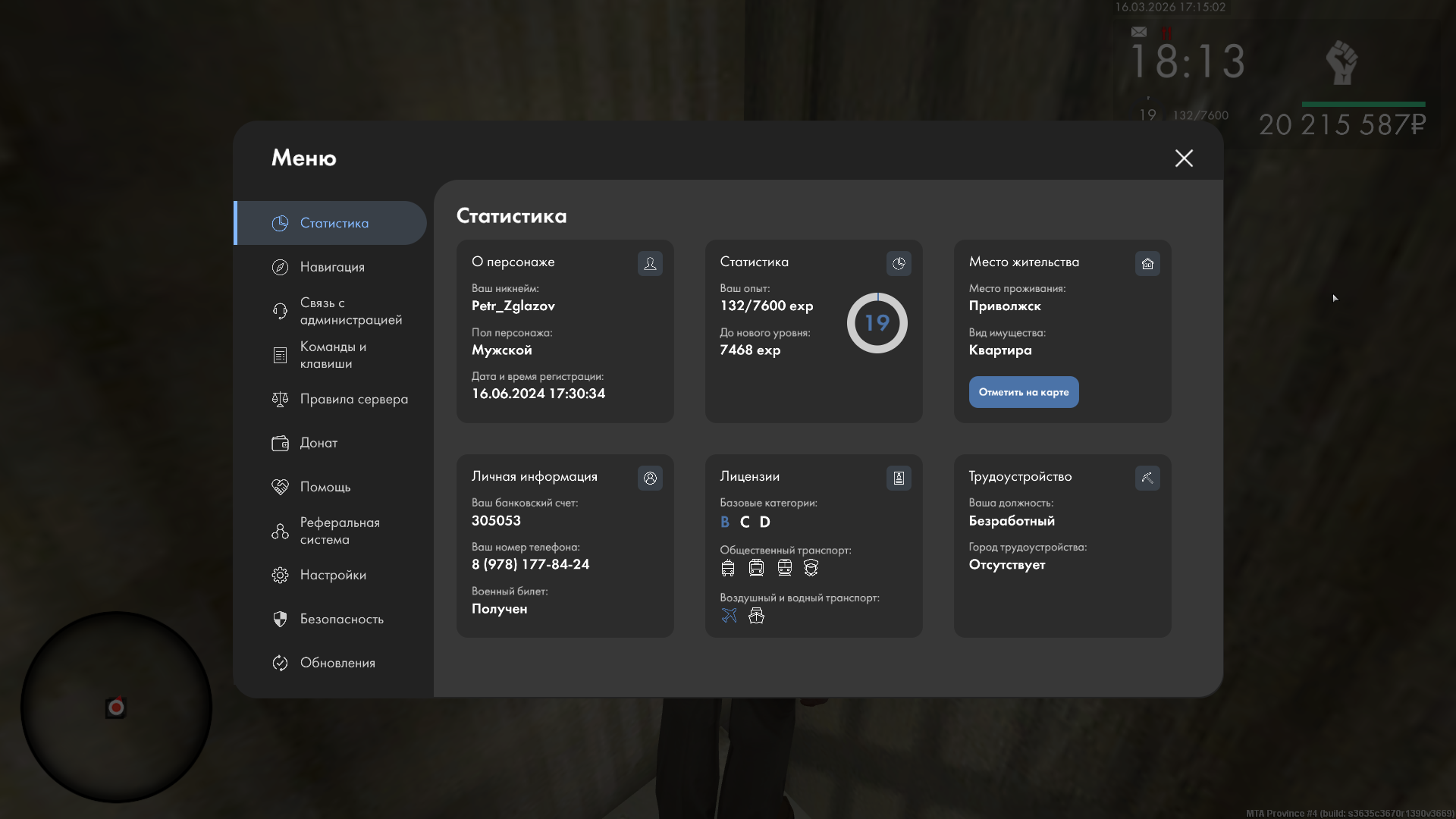Click the user circle icon in Личная информация

click(650, 478)
